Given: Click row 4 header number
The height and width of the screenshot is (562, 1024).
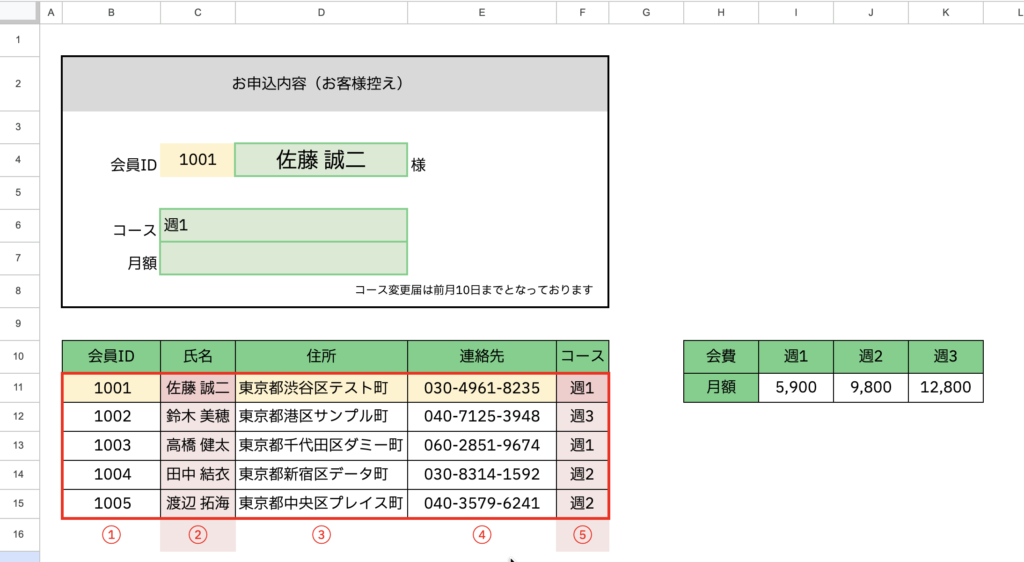Looking at the screenshot, I should (18, 160).
